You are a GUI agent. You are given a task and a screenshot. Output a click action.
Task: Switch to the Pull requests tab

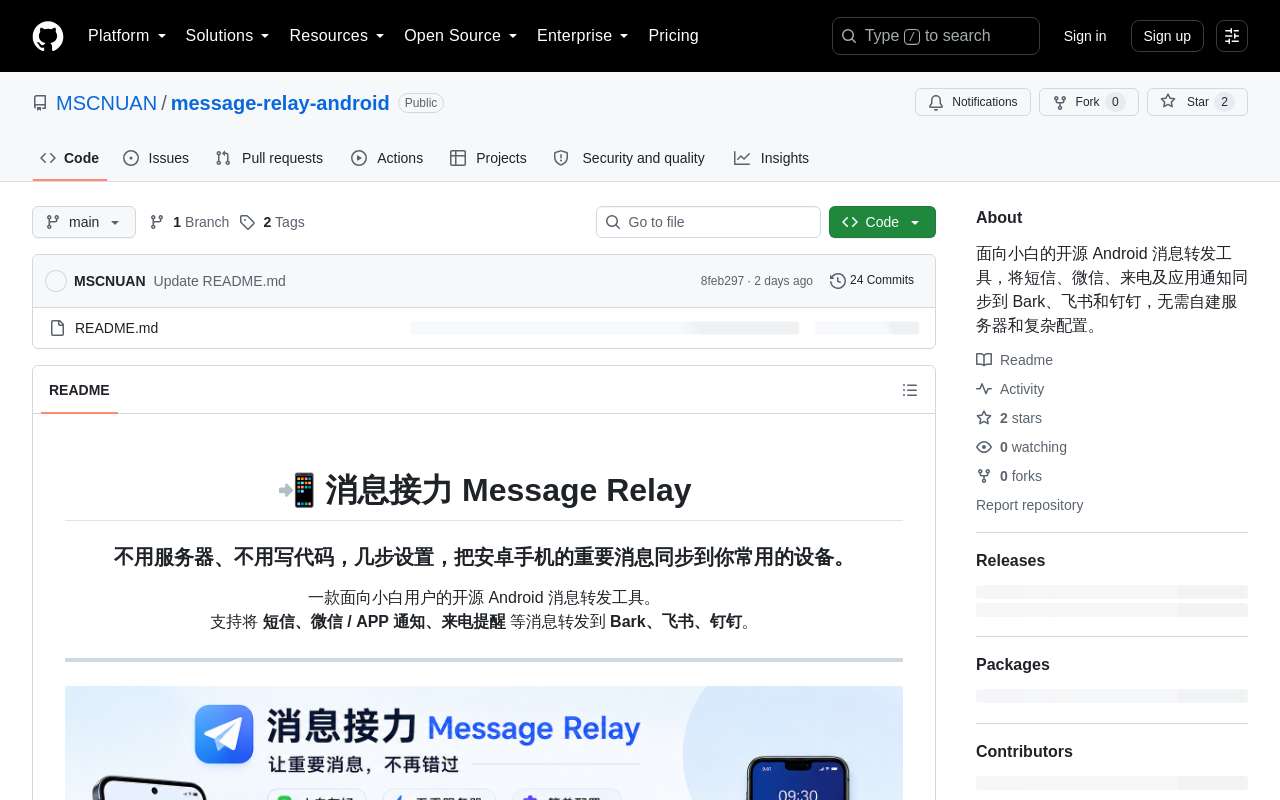tap(269, 158)
